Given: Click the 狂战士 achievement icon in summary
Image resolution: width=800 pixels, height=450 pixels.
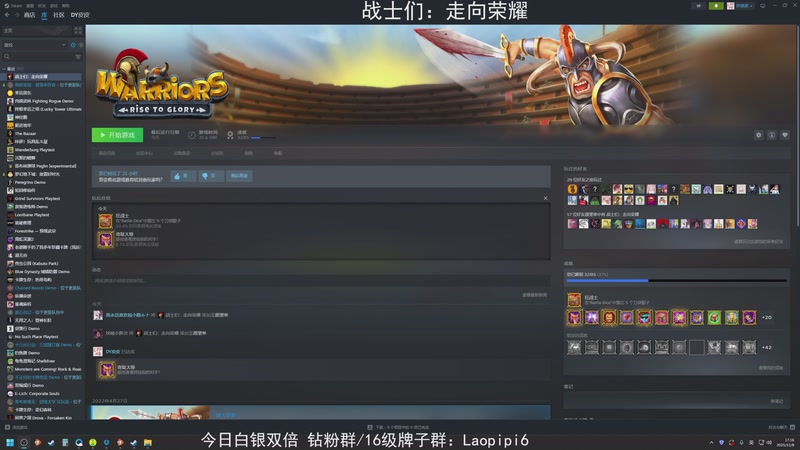Looking at the screenshot, I should tap(105, 221).
